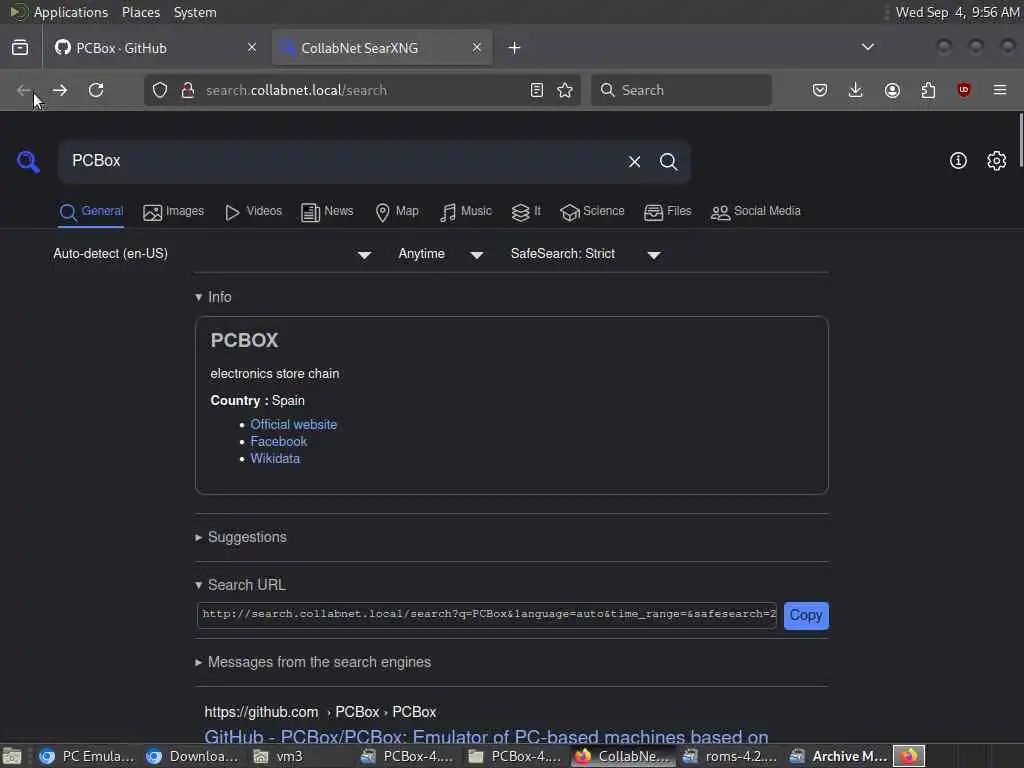Select the Videos search category
The width and height of the screenshot is (1024, 768).
click(253, 212)
